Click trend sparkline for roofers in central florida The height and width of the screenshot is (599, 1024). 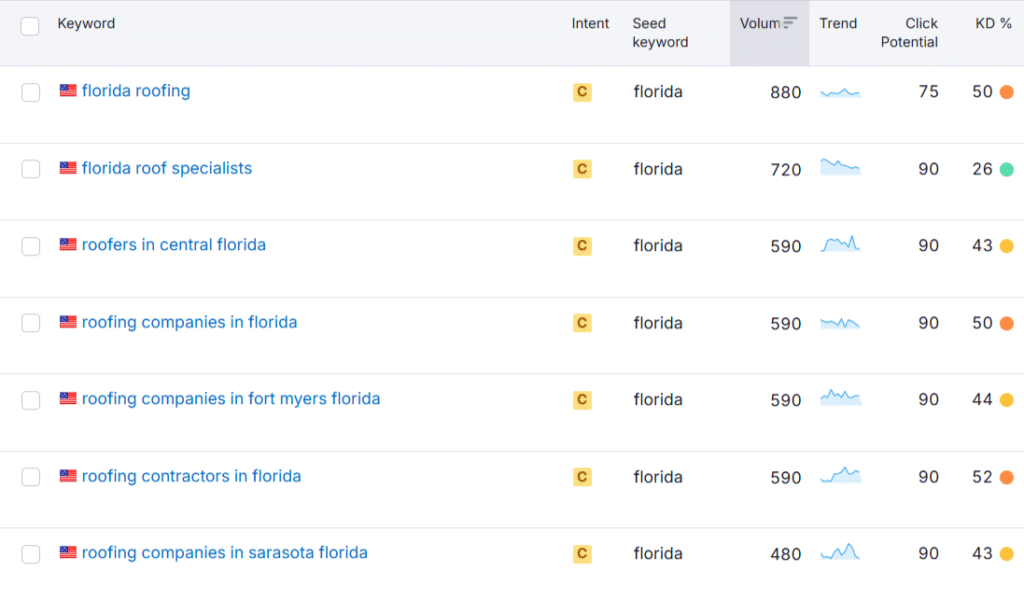pos(840,244)
